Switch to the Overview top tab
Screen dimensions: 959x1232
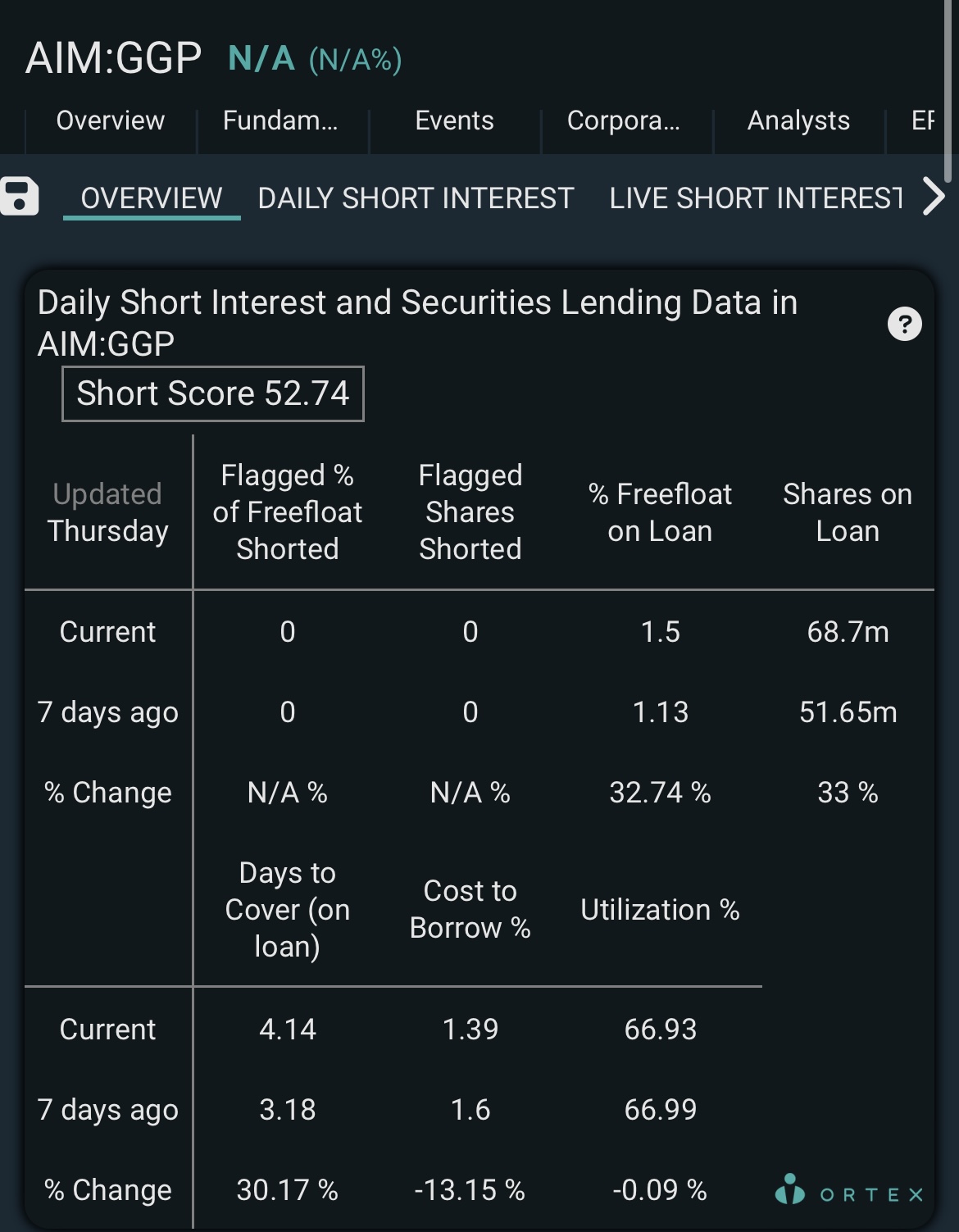[111, 120]
